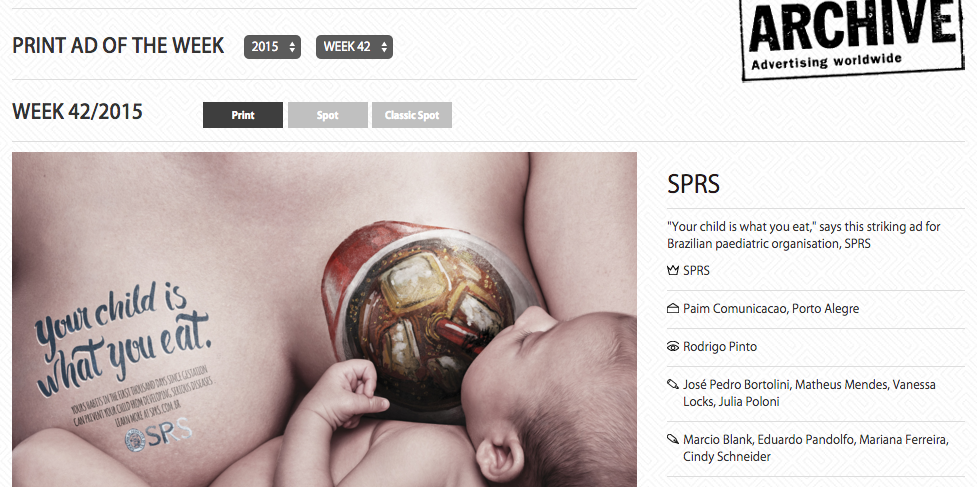Click the eye icon next to Rodrigo Pinto
The image size is (977, 487).
coord(672,347)
